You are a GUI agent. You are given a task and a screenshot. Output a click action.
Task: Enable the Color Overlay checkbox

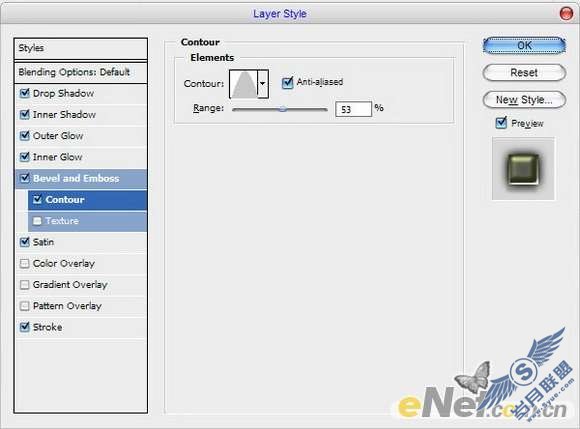[x=24, y=263]
